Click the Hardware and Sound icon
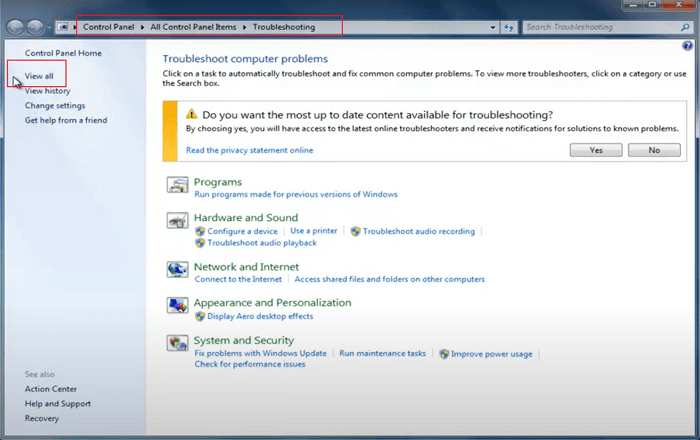 point(177,222)
